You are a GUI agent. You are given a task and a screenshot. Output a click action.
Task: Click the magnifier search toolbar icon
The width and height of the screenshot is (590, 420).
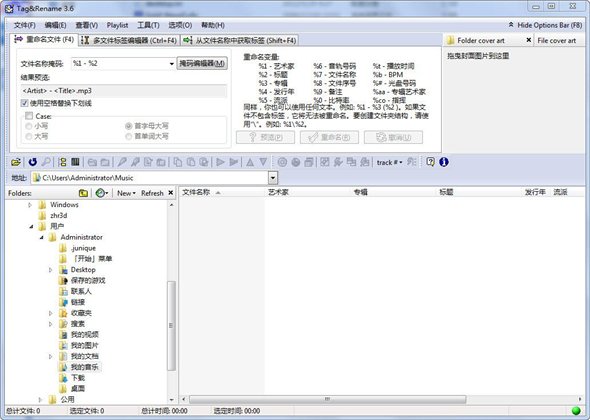click(x=46, y=162)
